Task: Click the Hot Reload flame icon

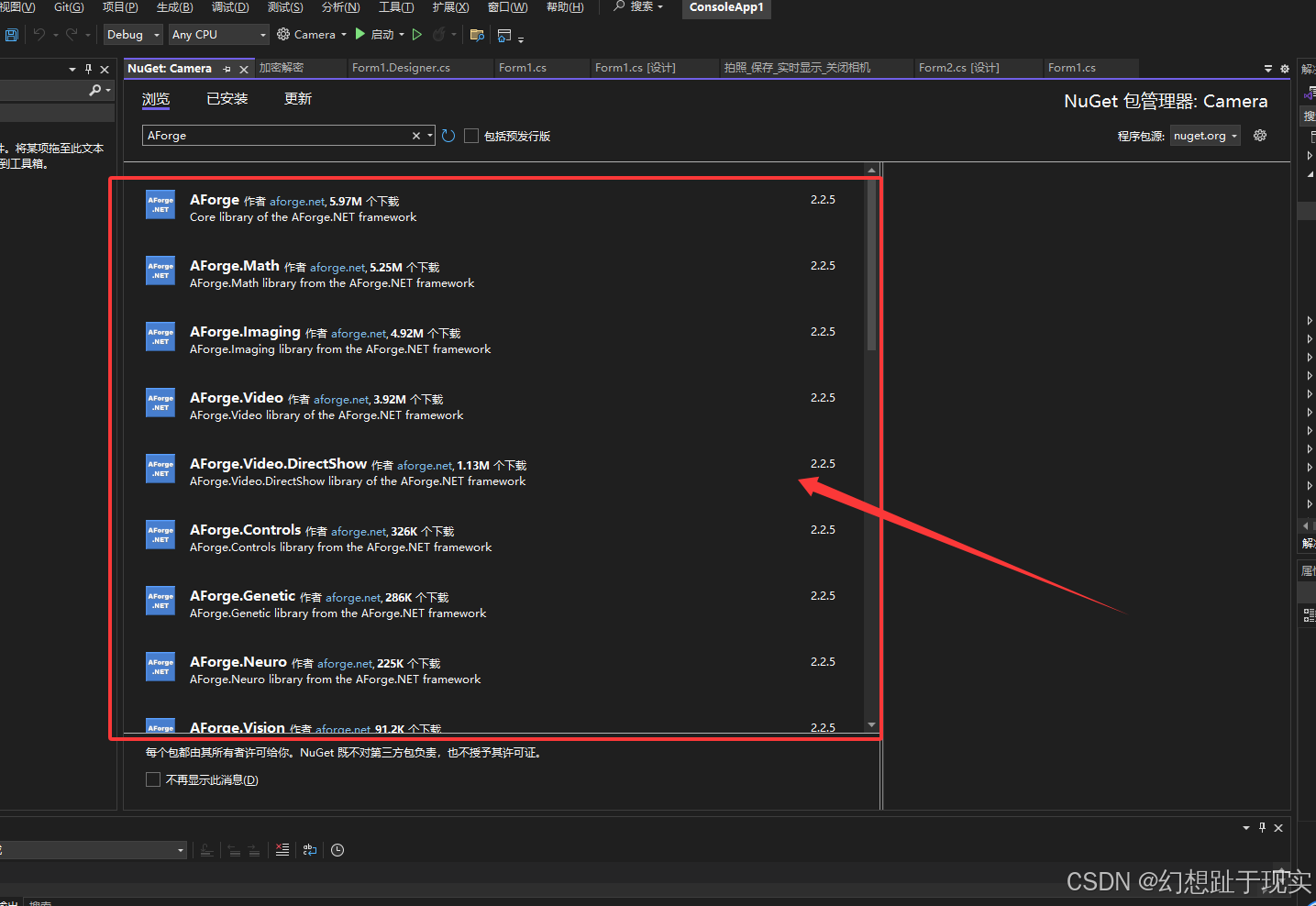Action: 439,35
